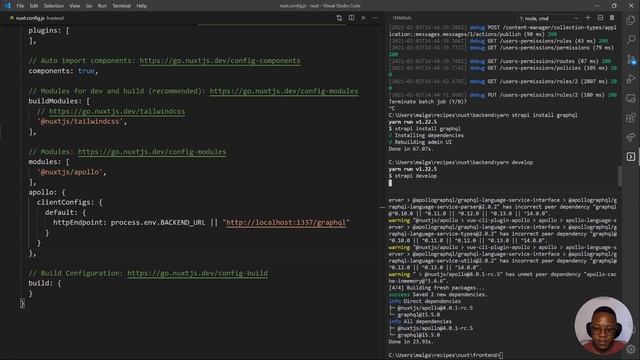Open the View menu

[x=75, y=6]
